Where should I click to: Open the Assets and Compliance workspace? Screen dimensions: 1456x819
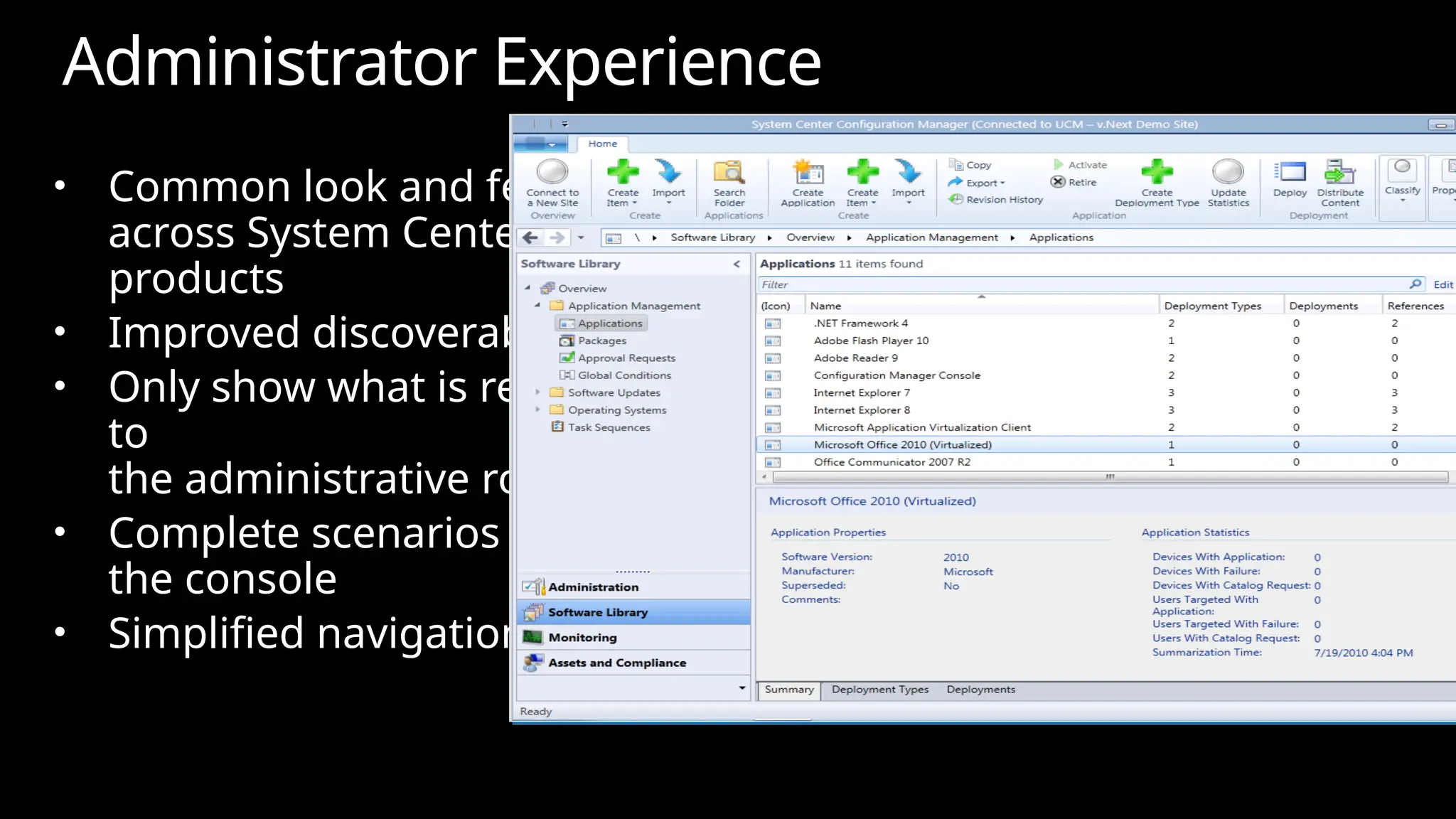tap(633, 663)
